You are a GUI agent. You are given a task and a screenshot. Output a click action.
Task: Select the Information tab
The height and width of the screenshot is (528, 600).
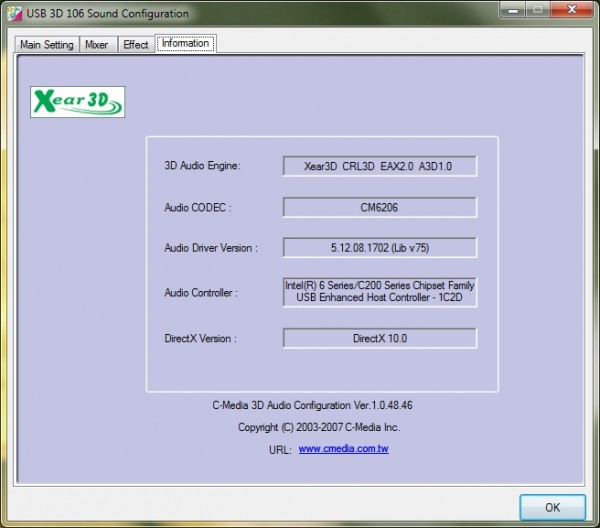point(186,43)
